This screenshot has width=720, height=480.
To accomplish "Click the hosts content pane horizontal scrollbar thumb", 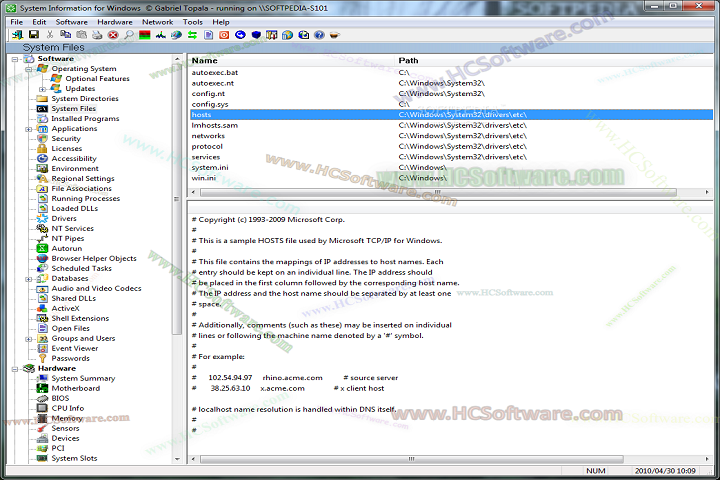I will [x=412, y=459].
